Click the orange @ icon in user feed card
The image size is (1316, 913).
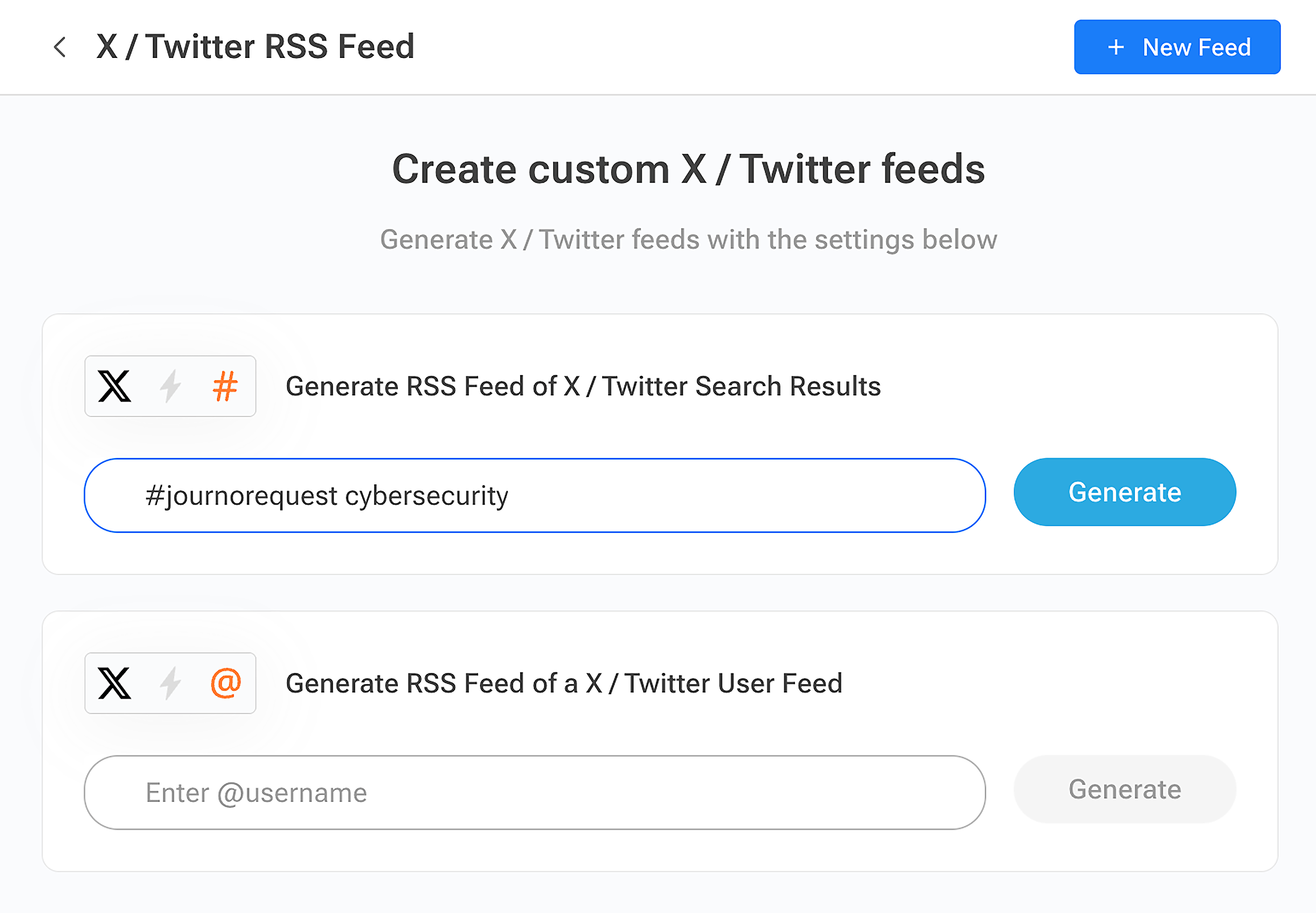coord(226,683)
